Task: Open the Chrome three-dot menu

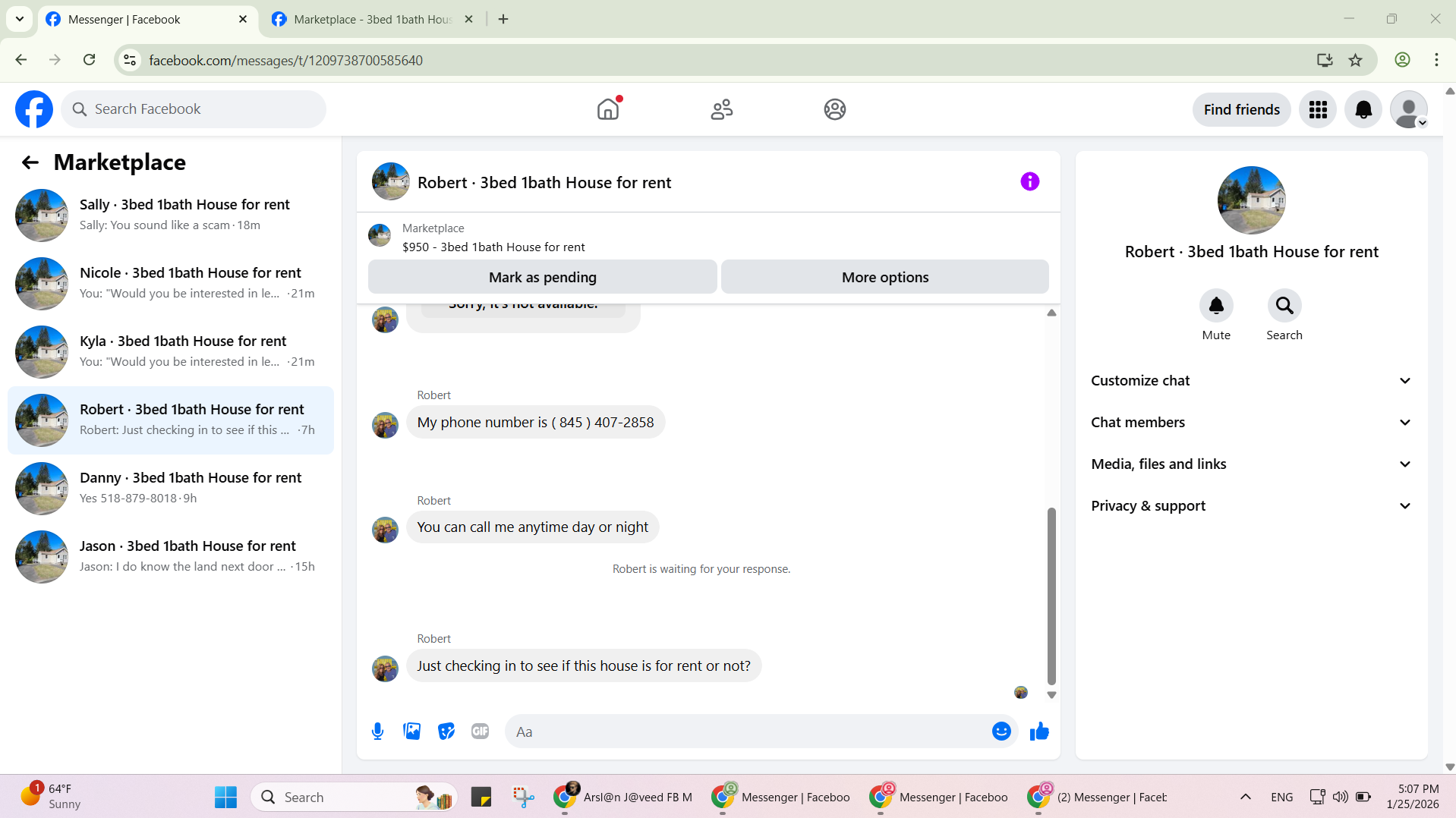Action: tap(1436, 60)
